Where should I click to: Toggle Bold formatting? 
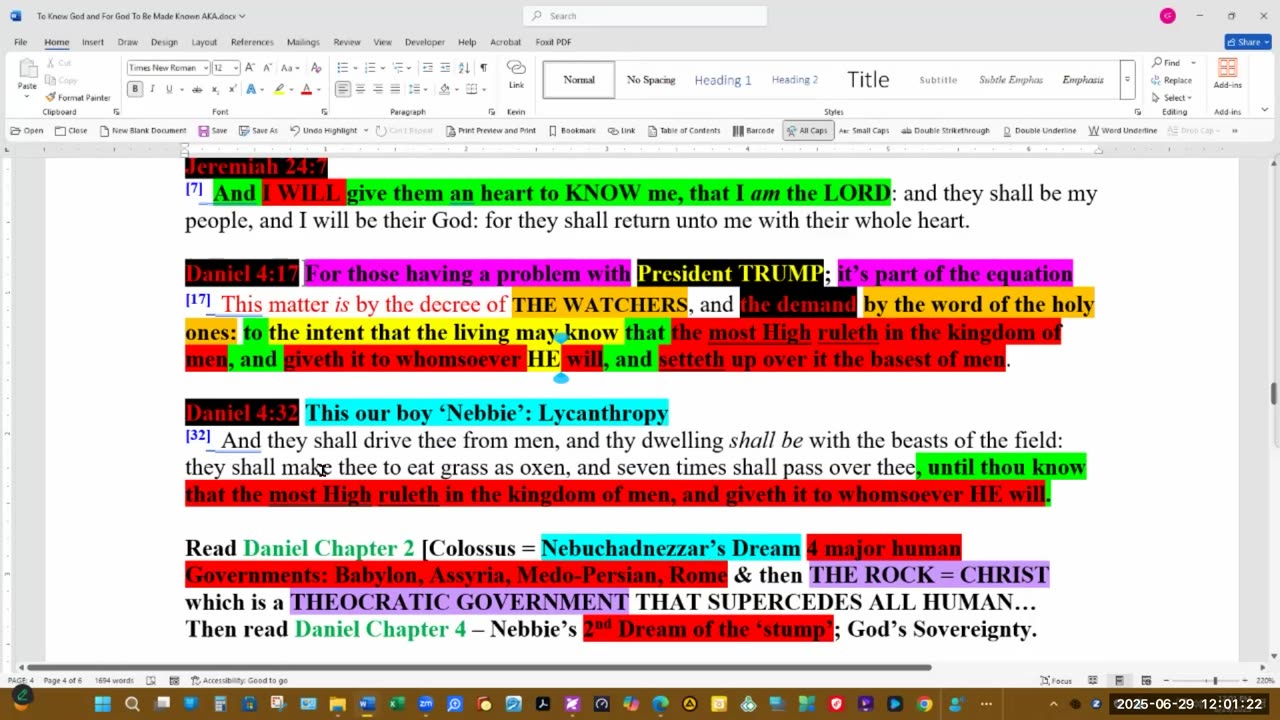pos(135,89)
